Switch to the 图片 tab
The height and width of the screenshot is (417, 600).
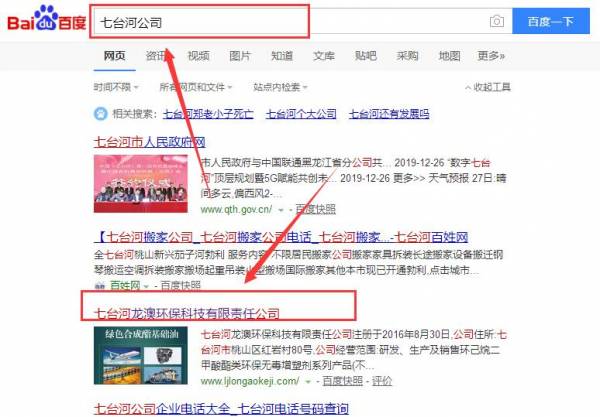pyautogui.click(x=240, y=56)
